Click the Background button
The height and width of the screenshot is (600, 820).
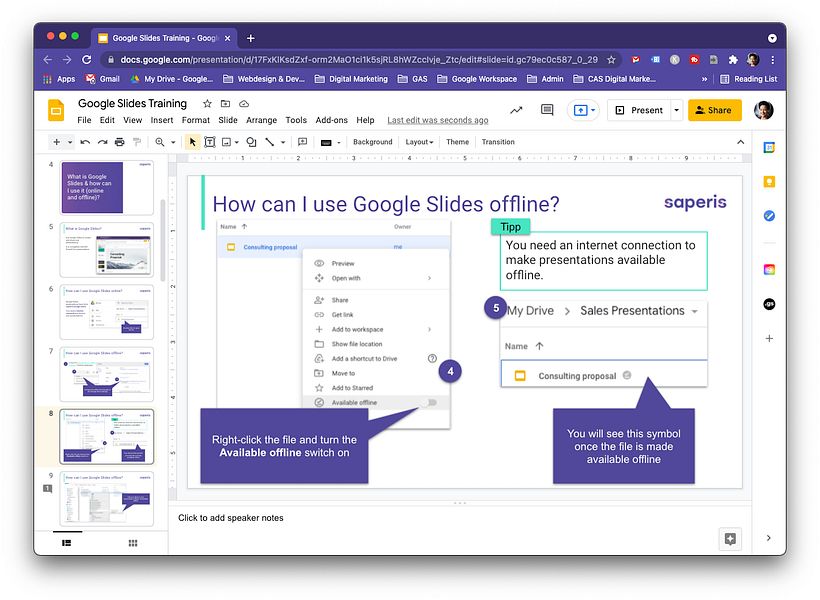pos(372,142)
